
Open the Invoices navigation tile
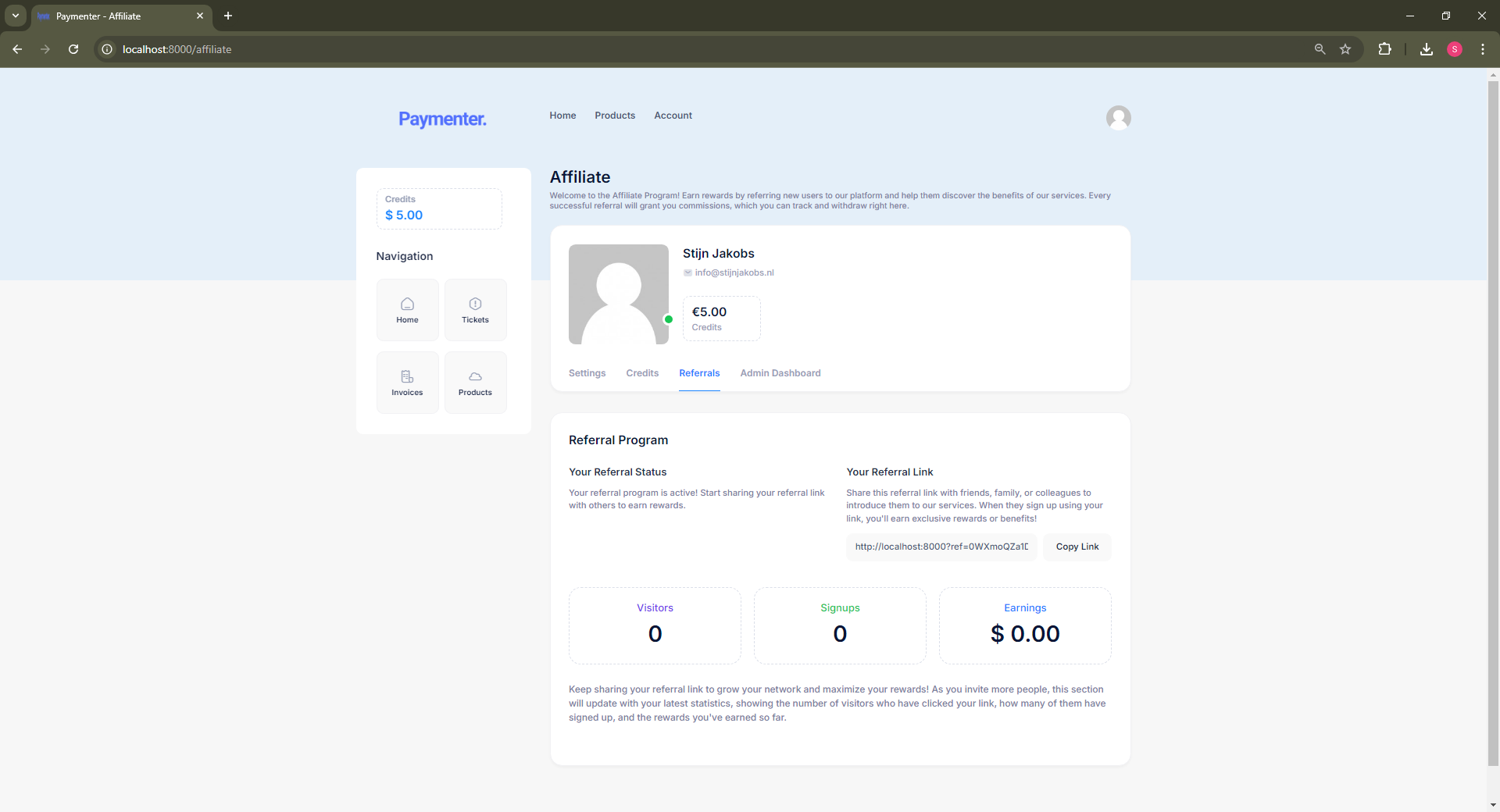[x=407, y=383]
